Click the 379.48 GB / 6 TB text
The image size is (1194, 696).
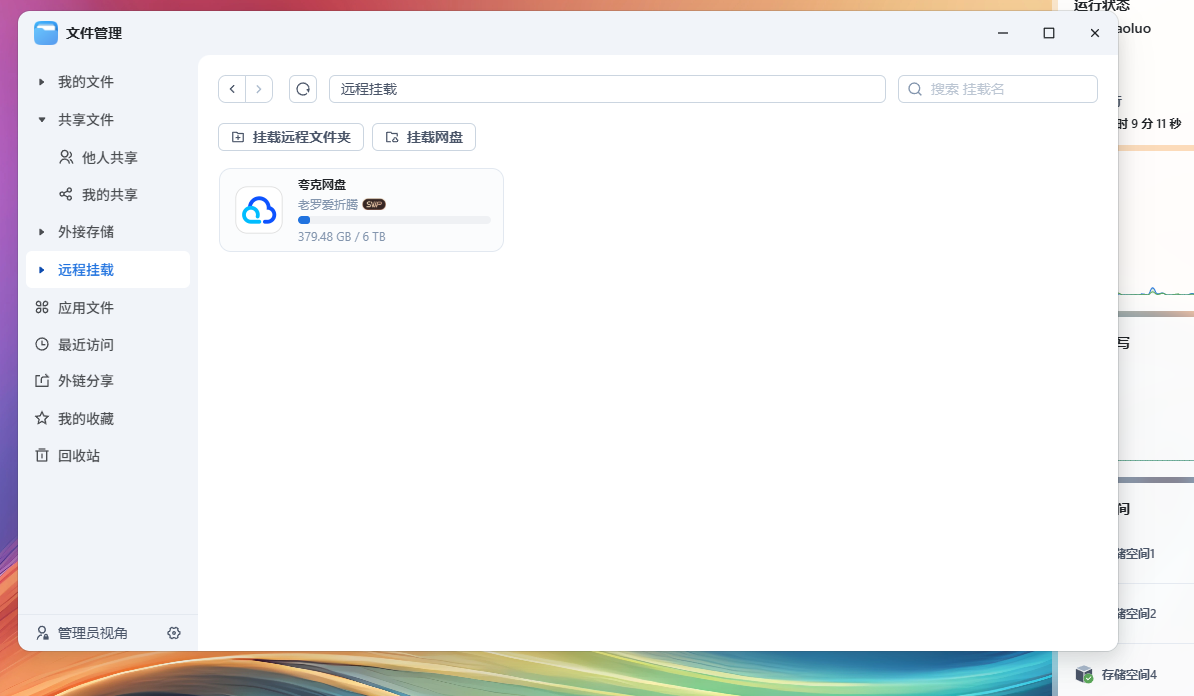[x=342, y=237]
